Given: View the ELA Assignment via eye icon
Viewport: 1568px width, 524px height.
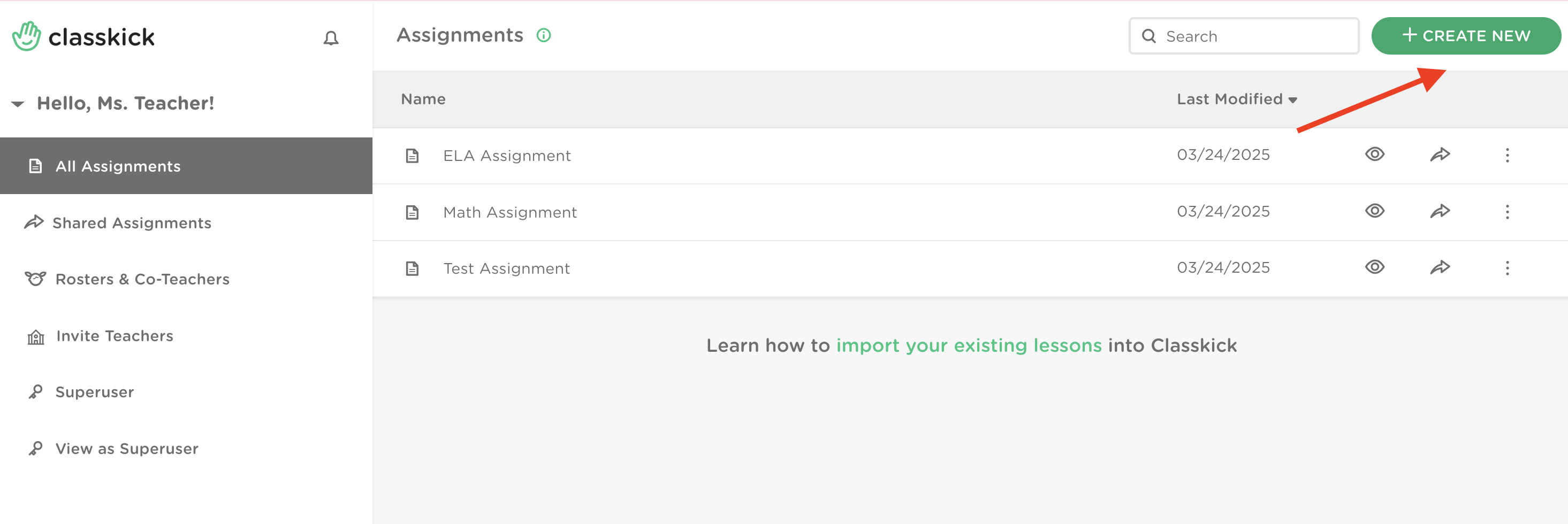Looking at the screenshot, I should click(1374, 155).
